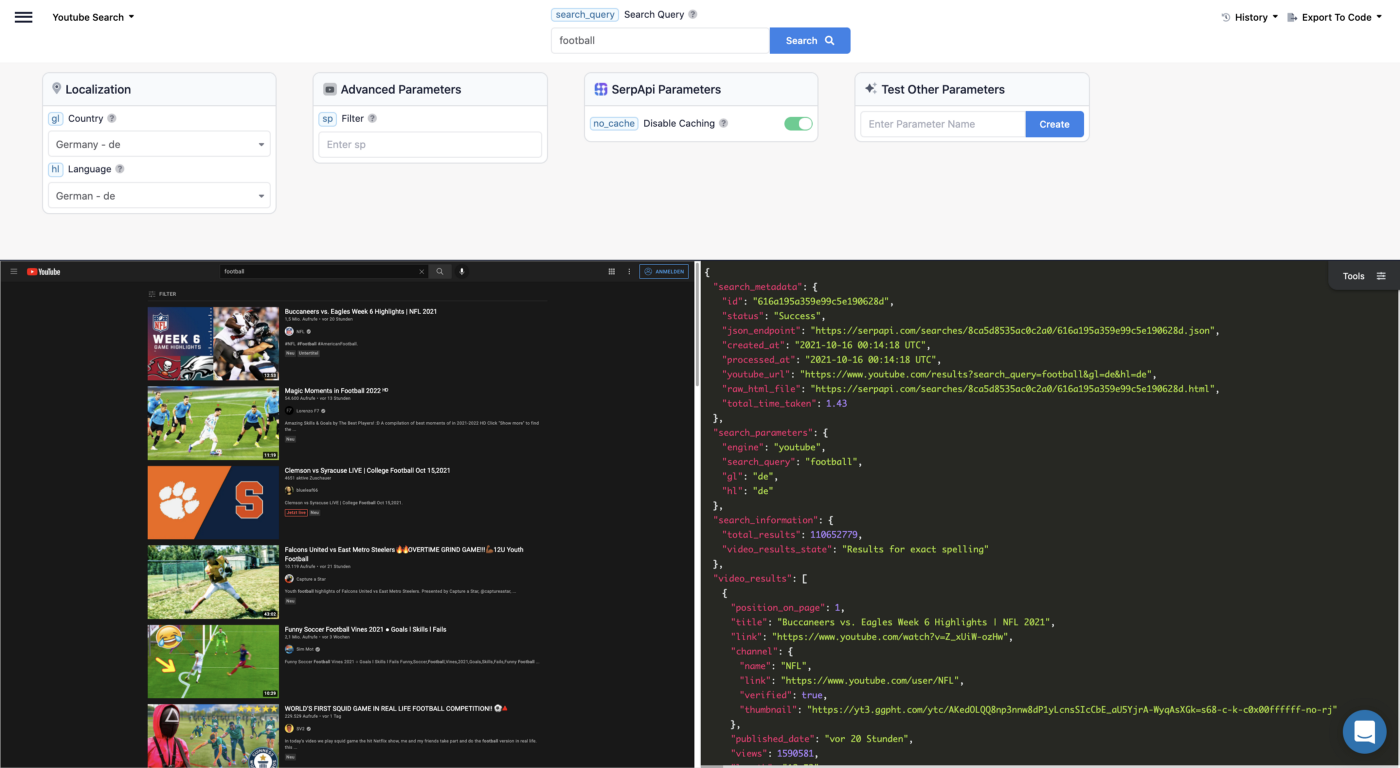The width and height of the screenshot is (1400, 768).
Task: Open the Youtube Search engine dropdown
Action: [93, 17]
